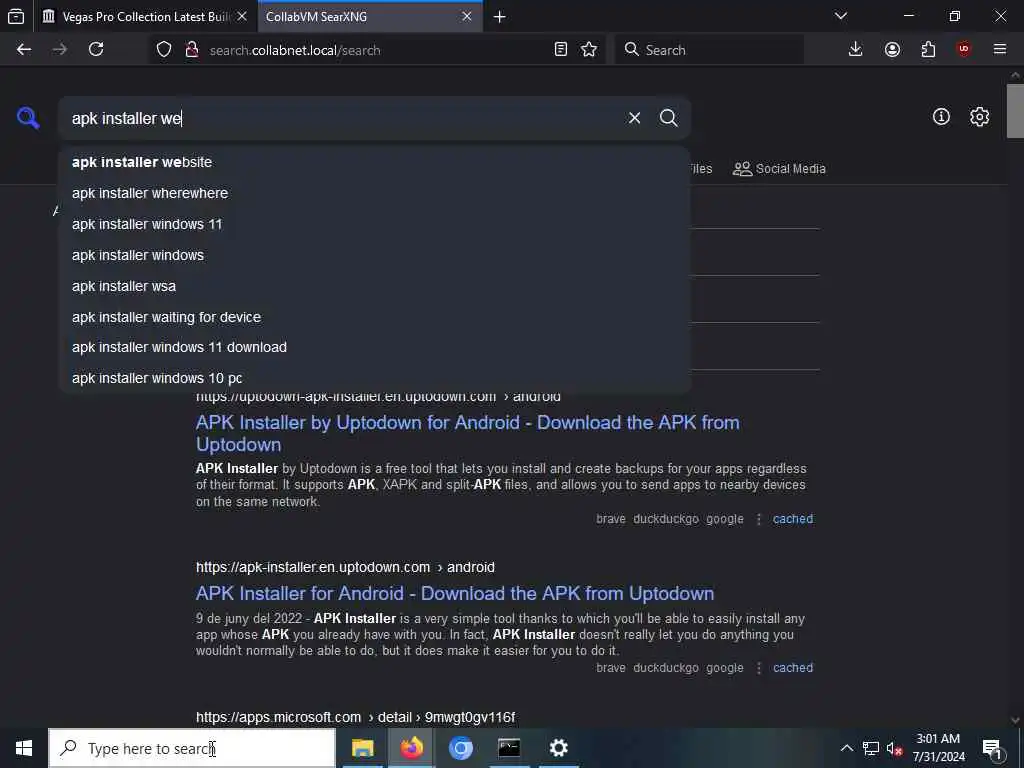
Task: Click the muted volume tray icon
Action: pyautogui.click(x=894, y=748)
